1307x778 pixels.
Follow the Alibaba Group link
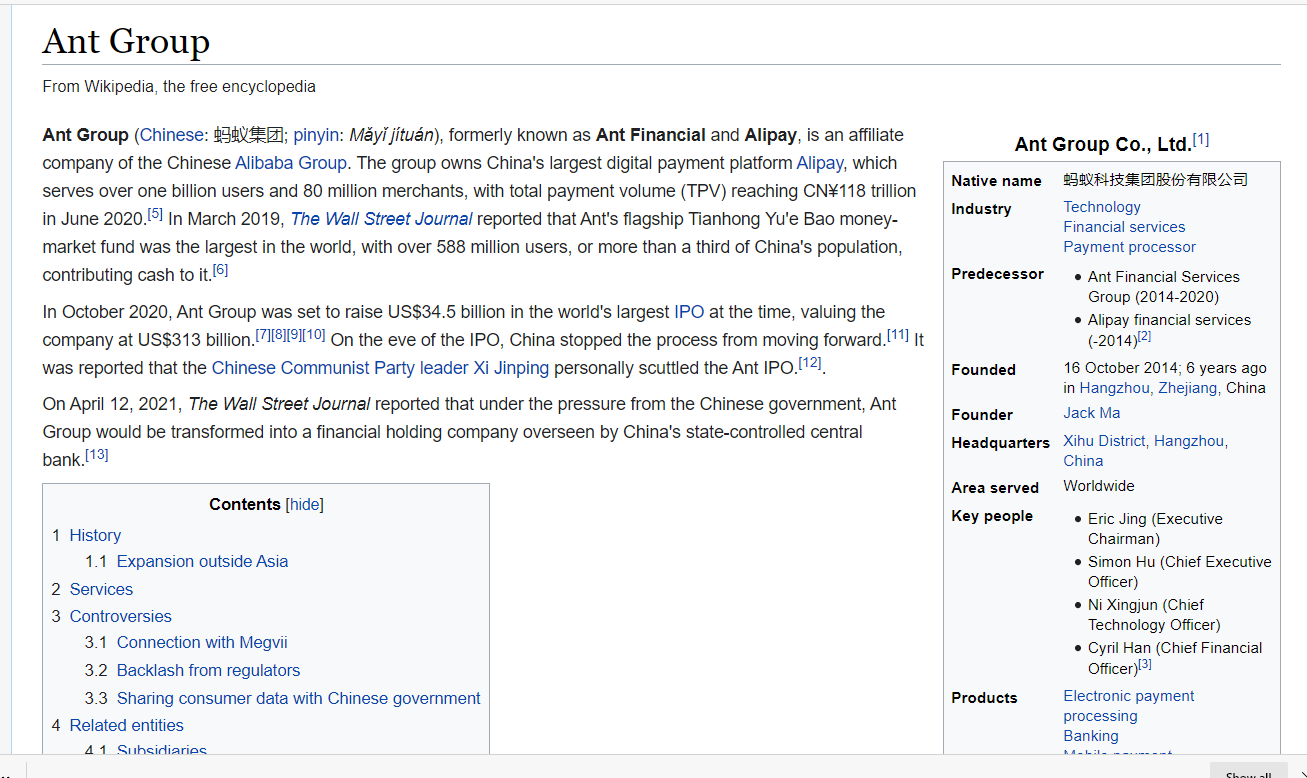click(x=291, y=163)
